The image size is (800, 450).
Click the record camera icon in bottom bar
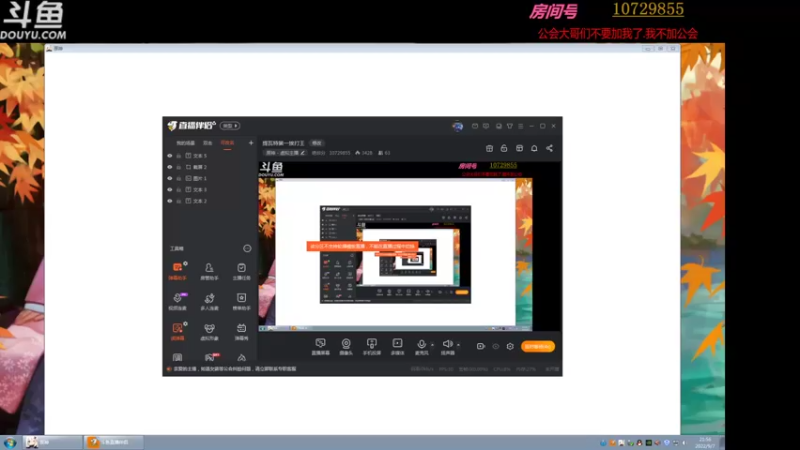pyautogui.click(x=480, y=346)
